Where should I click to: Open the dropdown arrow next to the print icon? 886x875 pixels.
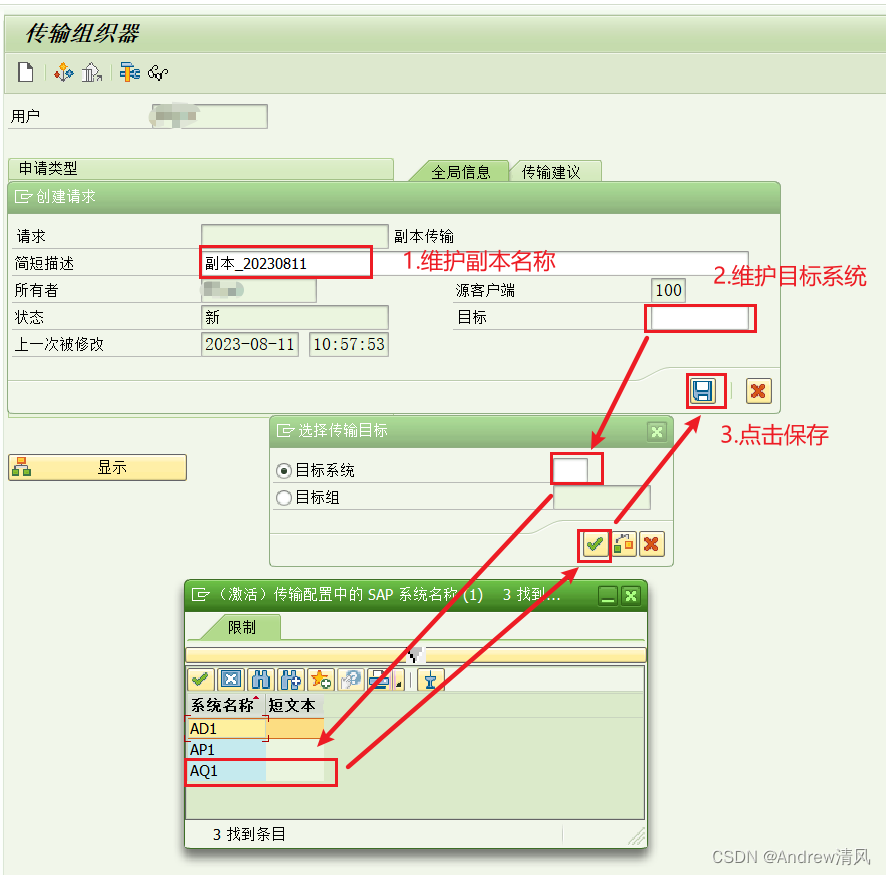[x=398, y=682]
